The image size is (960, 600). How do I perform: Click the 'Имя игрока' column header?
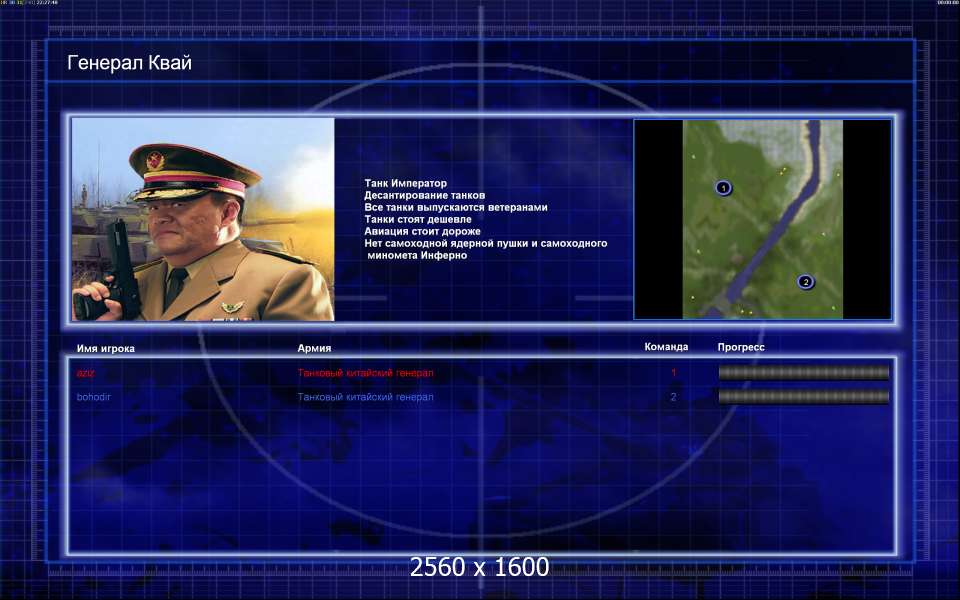coord(106,348)
